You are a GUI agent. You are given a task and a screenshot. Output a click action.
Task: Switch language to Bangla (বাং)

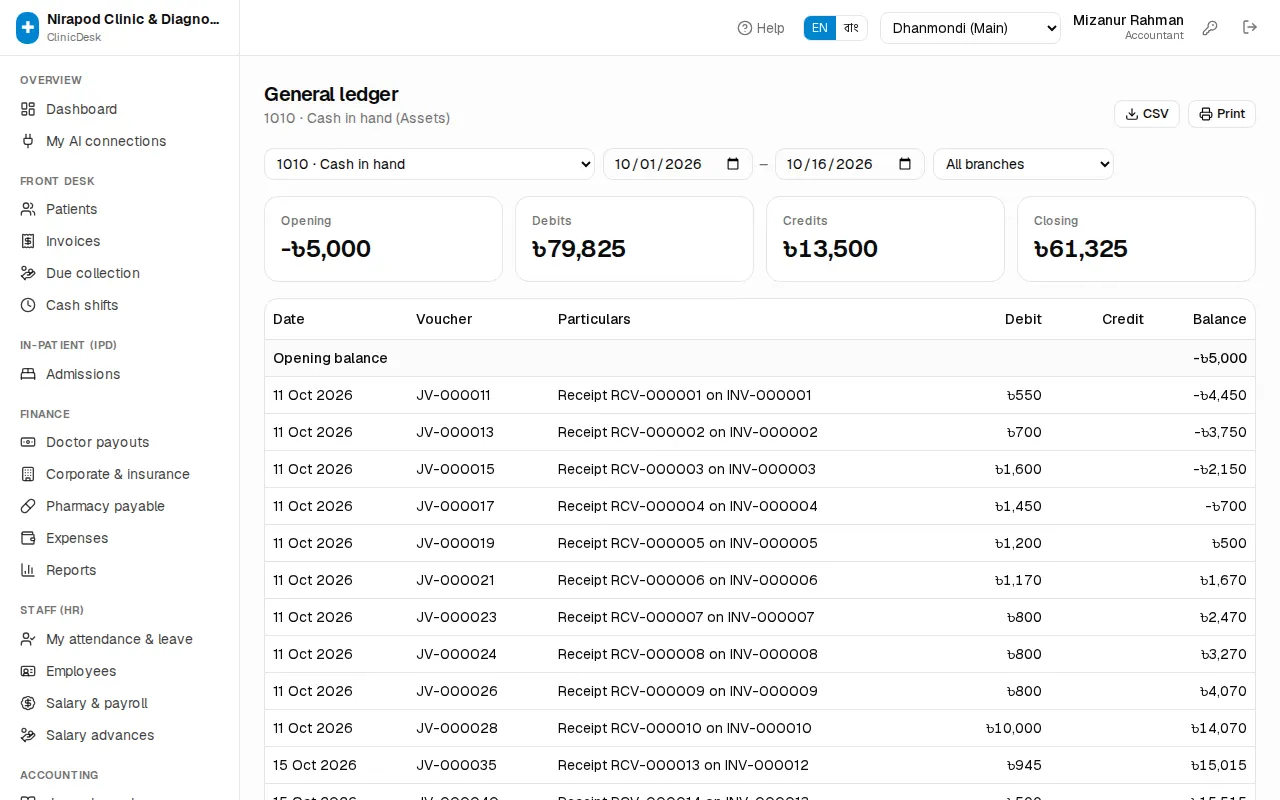pyautogui.click(x=851, y=28)
